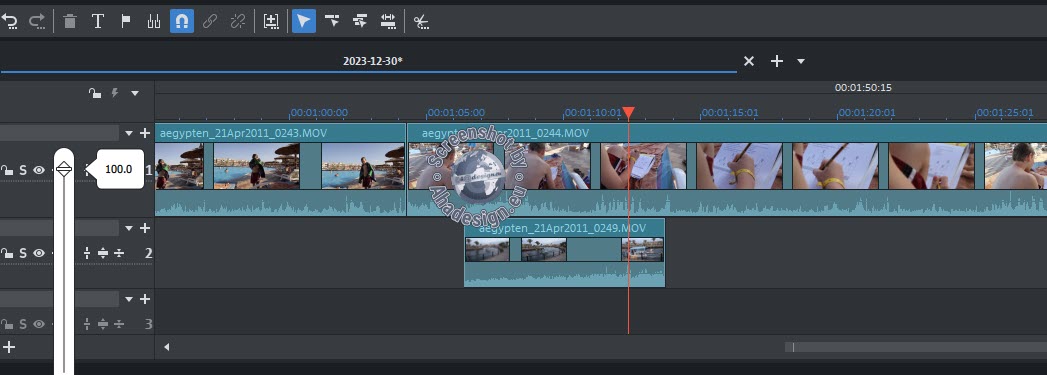1047x375 pixels.
Task: Redo the last undone action
Action: click(x=37, y=21)
